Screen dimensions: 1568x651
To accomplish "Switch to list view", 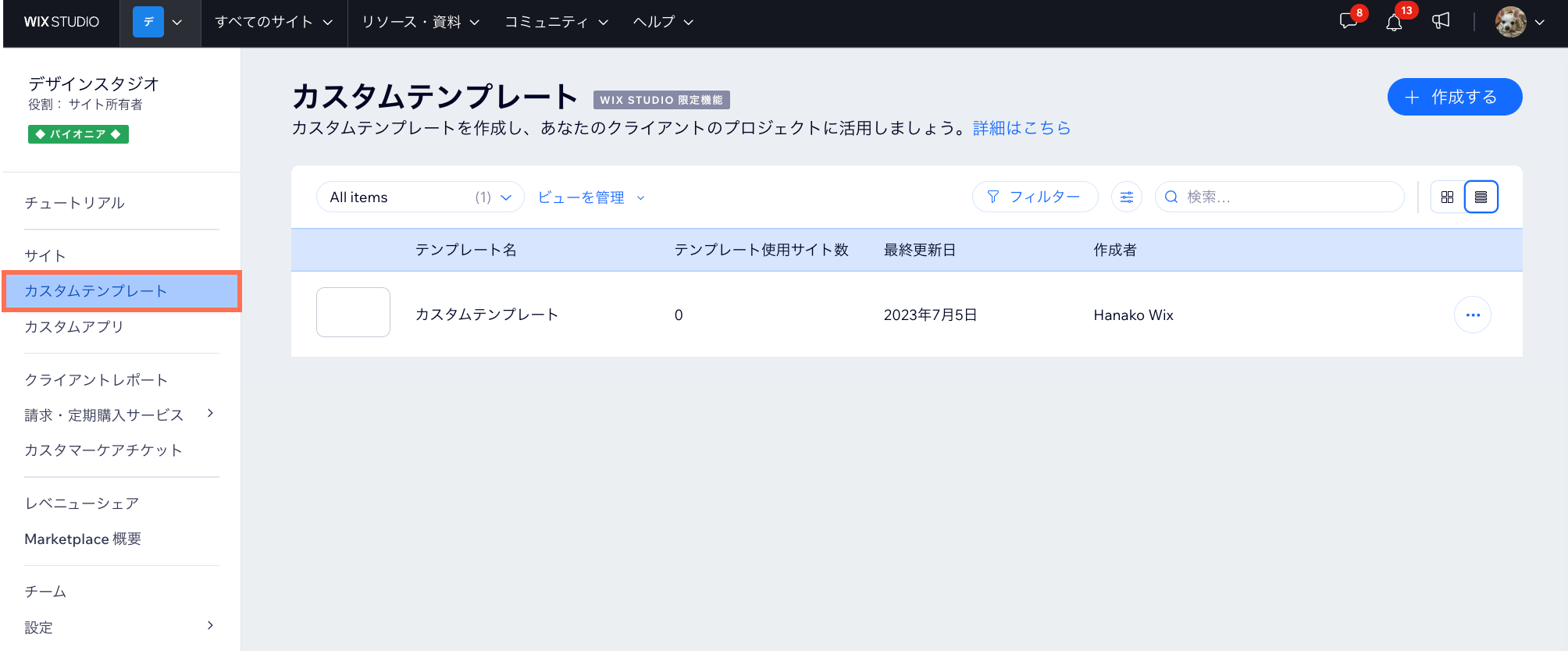I will 1481,197.
